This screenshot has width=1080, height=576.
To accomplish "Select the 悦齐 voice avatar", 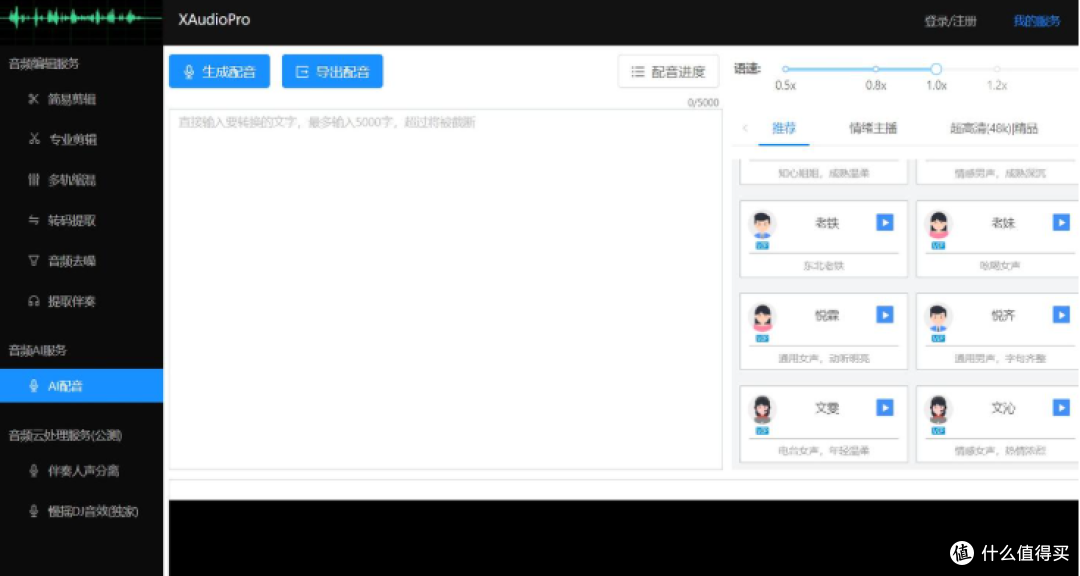I will tap(938, 317).
